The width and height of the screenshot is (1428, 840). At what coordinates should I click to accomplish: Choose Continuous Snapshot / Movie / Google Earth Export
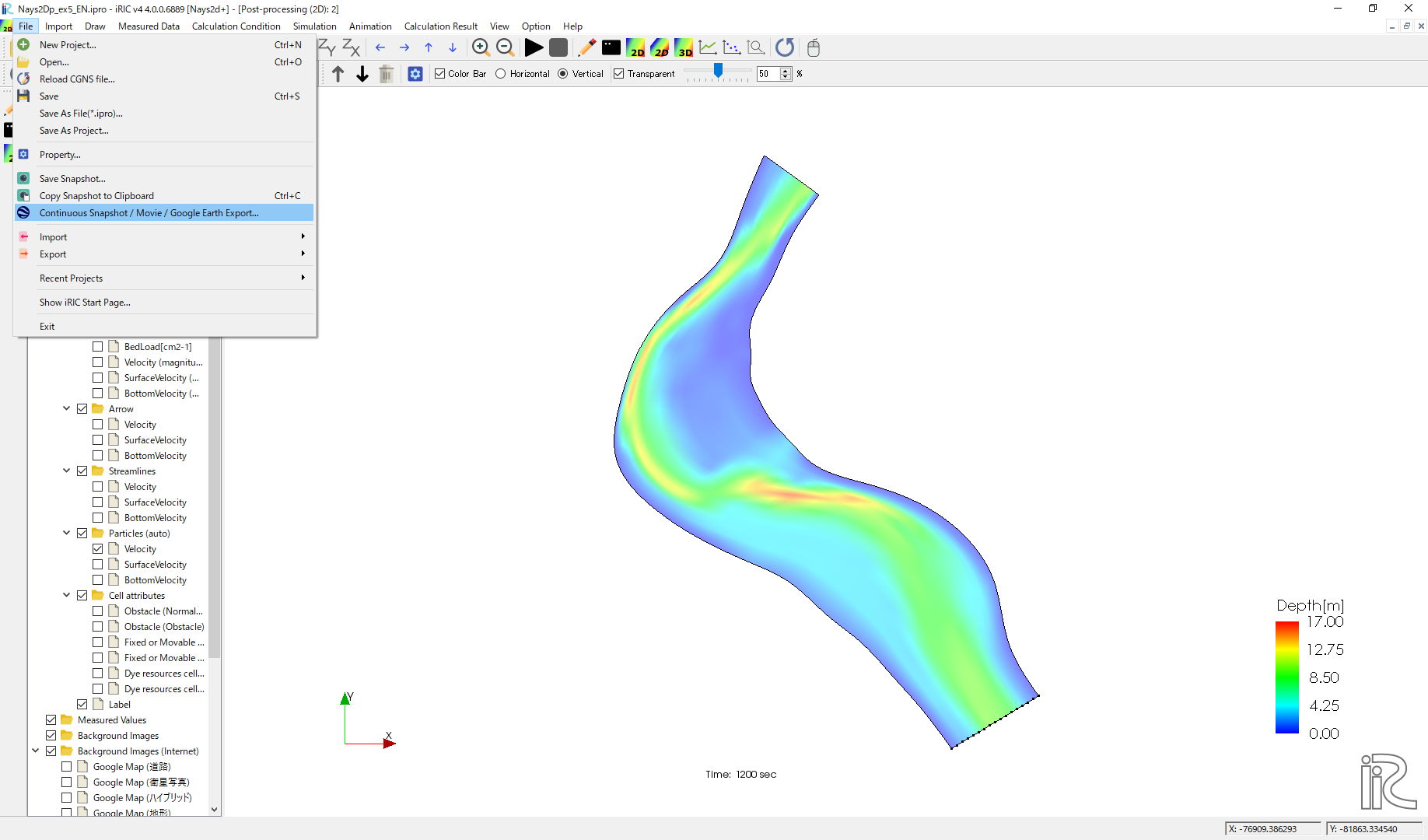tap(164, 213)
